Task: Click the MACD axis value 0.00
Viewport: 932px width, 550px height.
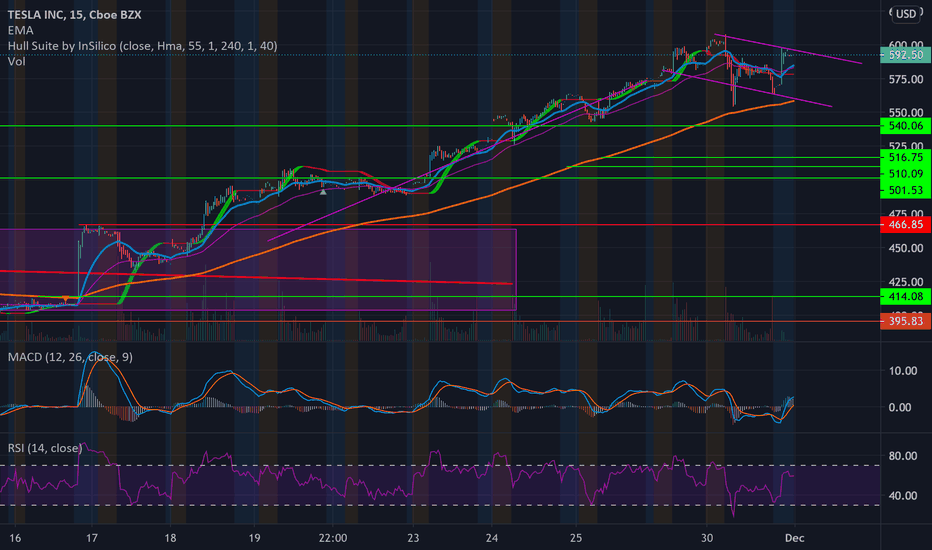Action: click(x=899, y=407)
